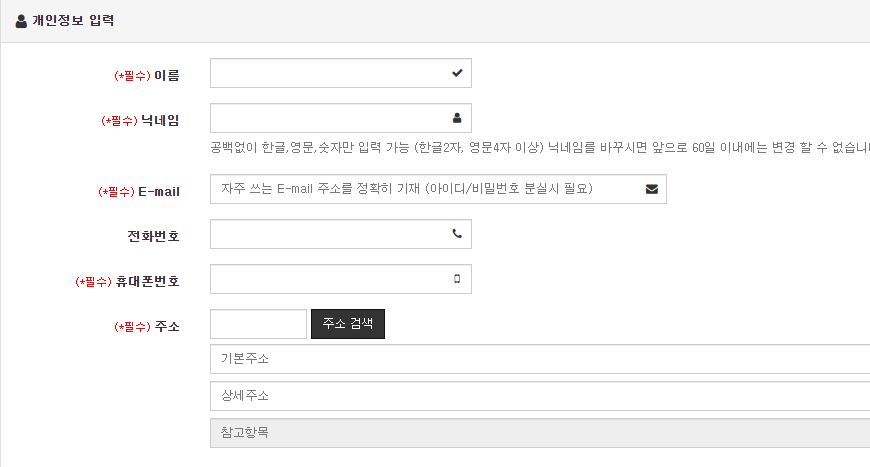The image size is (870, 467).
Task: Focus the 상세주소 input field
Action: pyautogui.click(x=540, y=396)
